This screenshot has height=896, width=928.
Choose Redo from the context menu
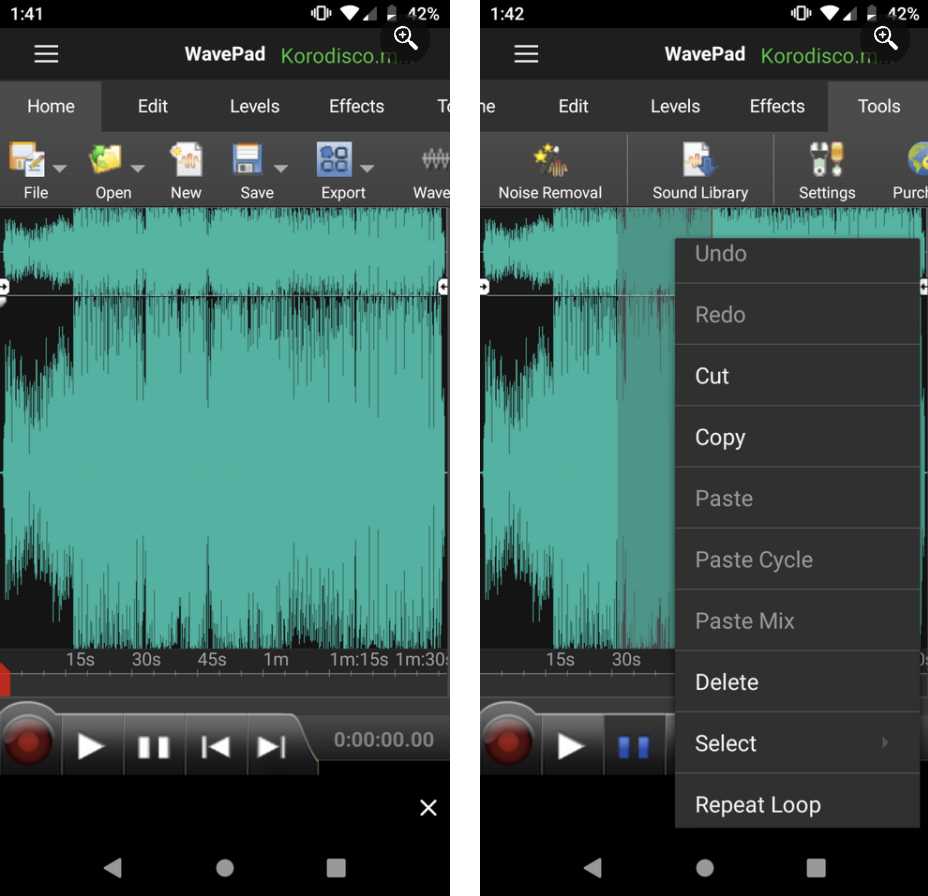point(797,314)
